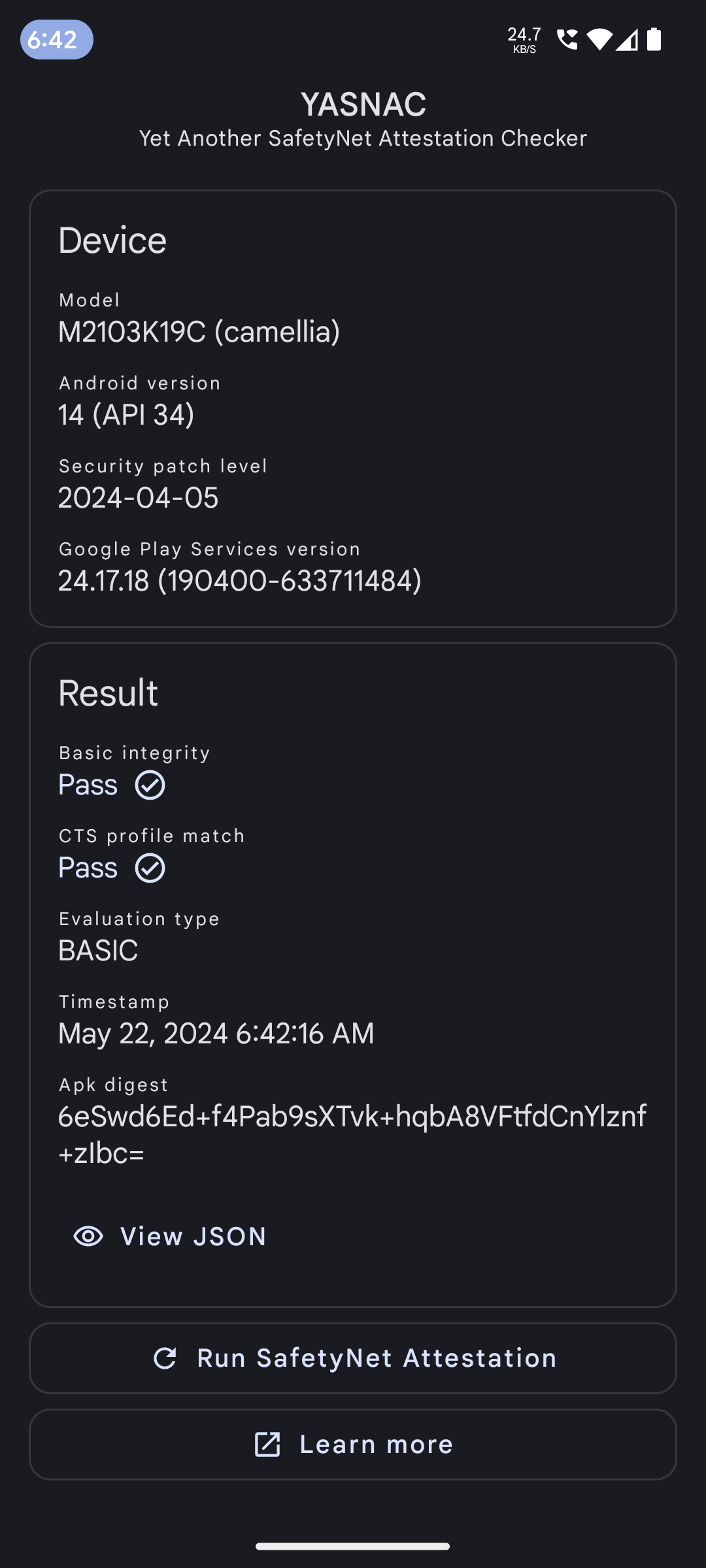Tap the battery icon in status bar
Screen dimensions: 706x1568
654,40
